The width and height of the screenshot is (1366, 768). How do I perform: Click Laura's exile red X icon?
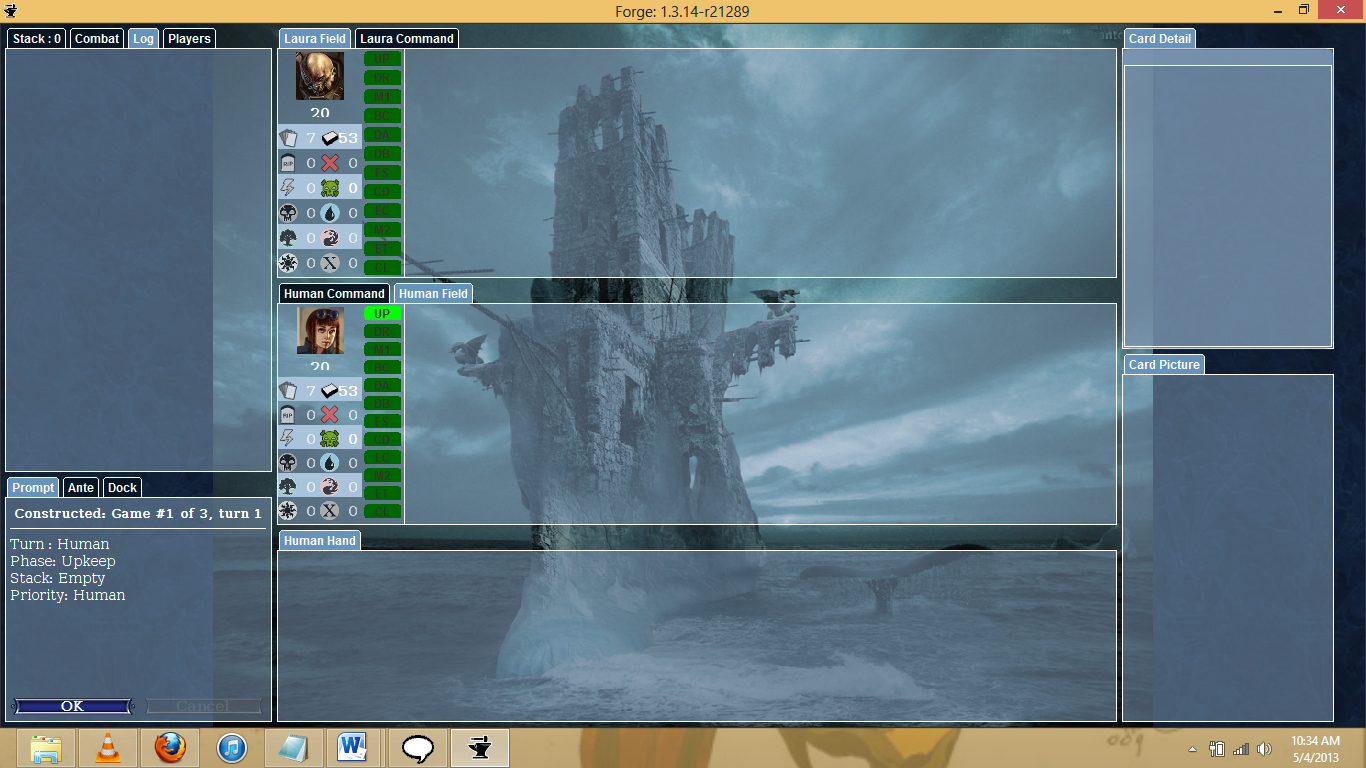click(330, 163)
